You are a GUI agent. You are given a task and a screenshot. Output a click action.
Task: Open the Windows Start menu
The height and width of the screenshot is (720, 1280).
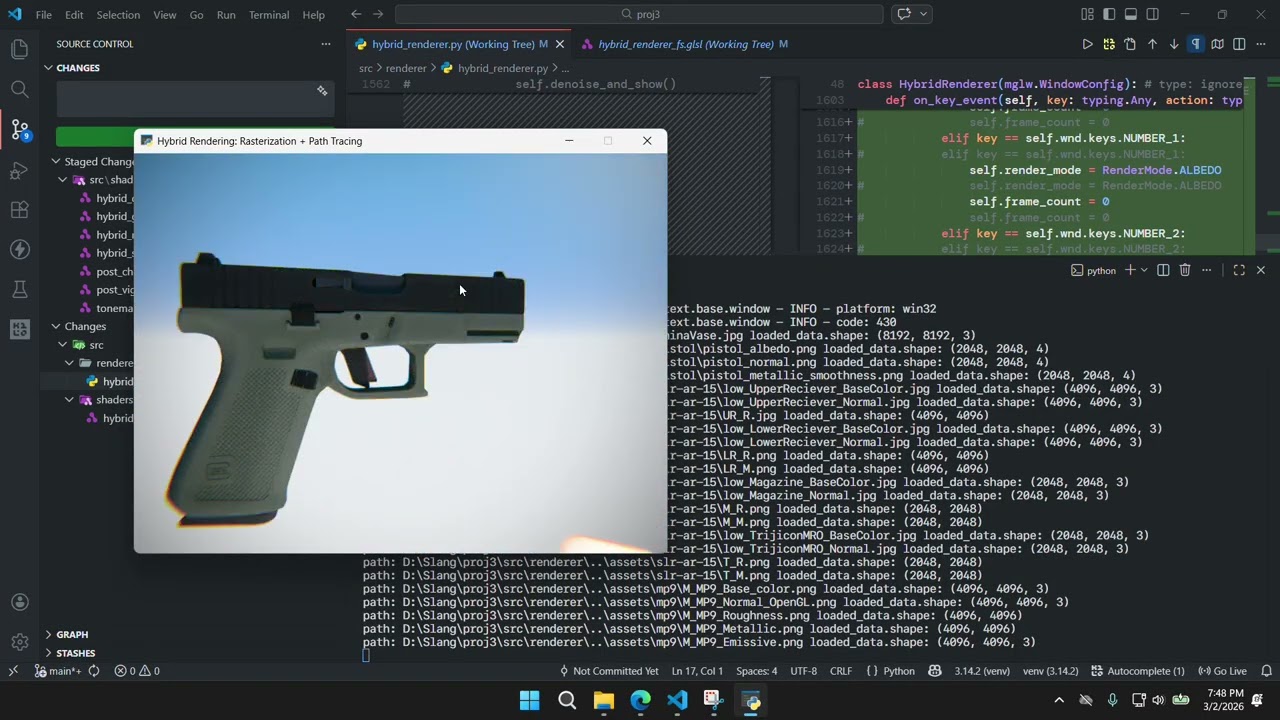tap(530, 700)
